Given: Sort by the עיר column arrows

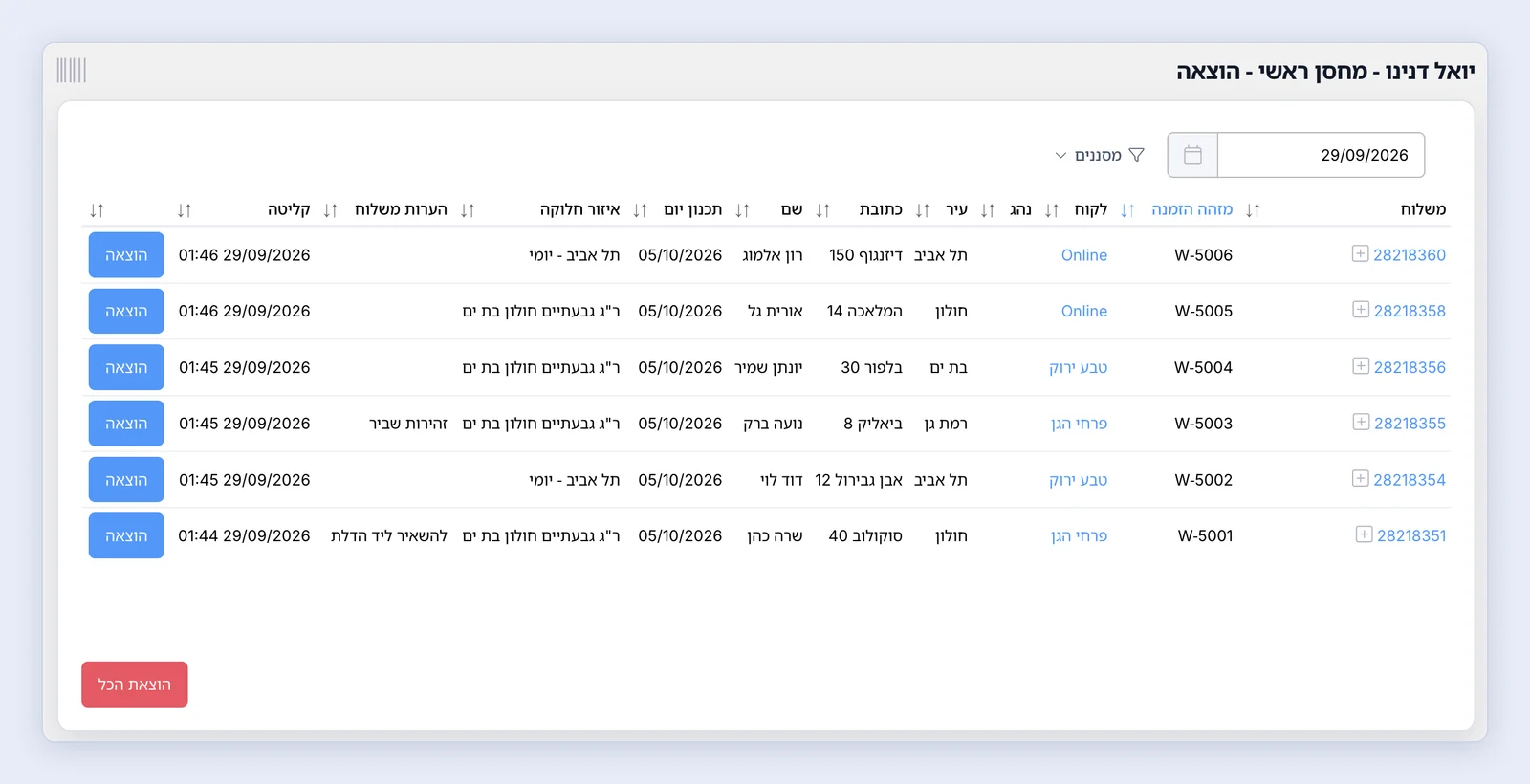Looking at the screenshot, I should coord(923,210).
